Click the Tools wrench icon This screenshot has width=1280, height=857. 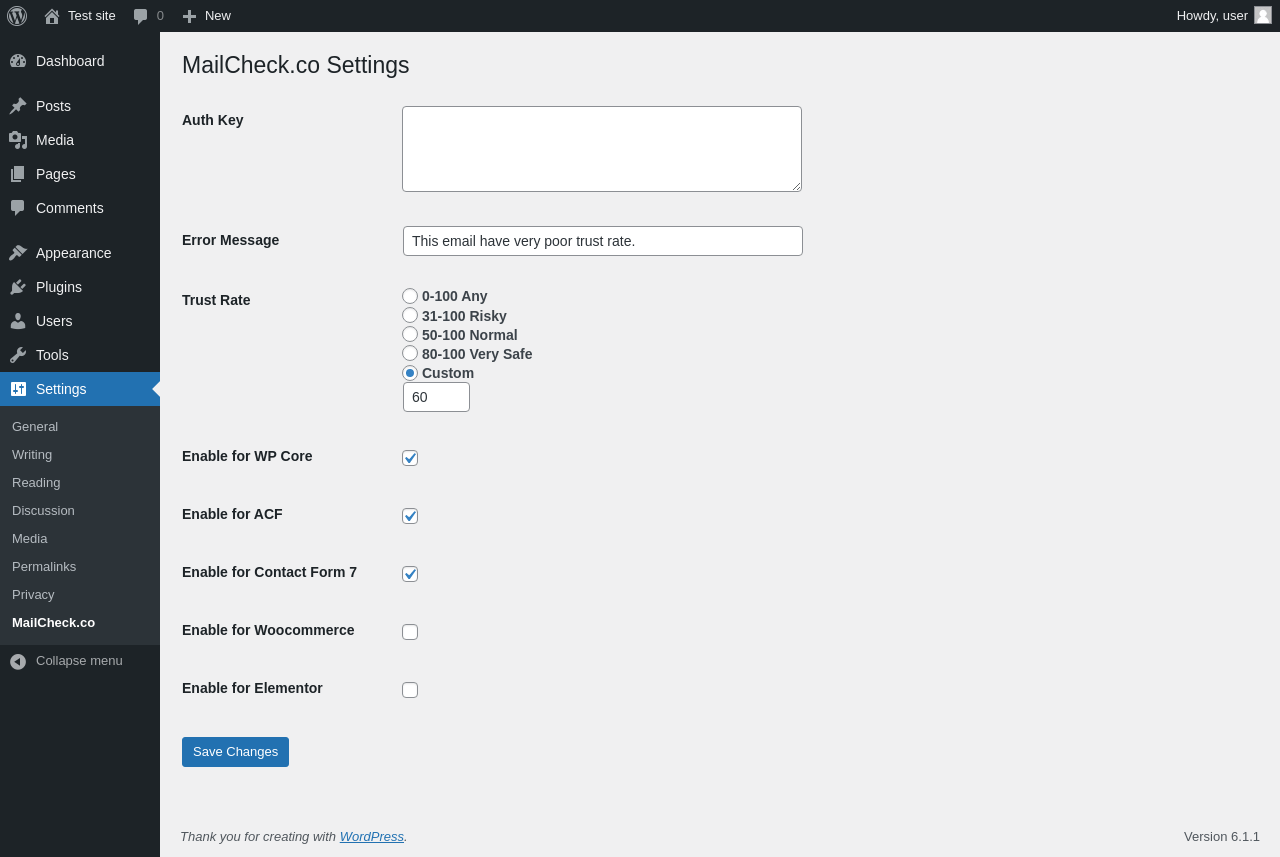coord(18,355)
